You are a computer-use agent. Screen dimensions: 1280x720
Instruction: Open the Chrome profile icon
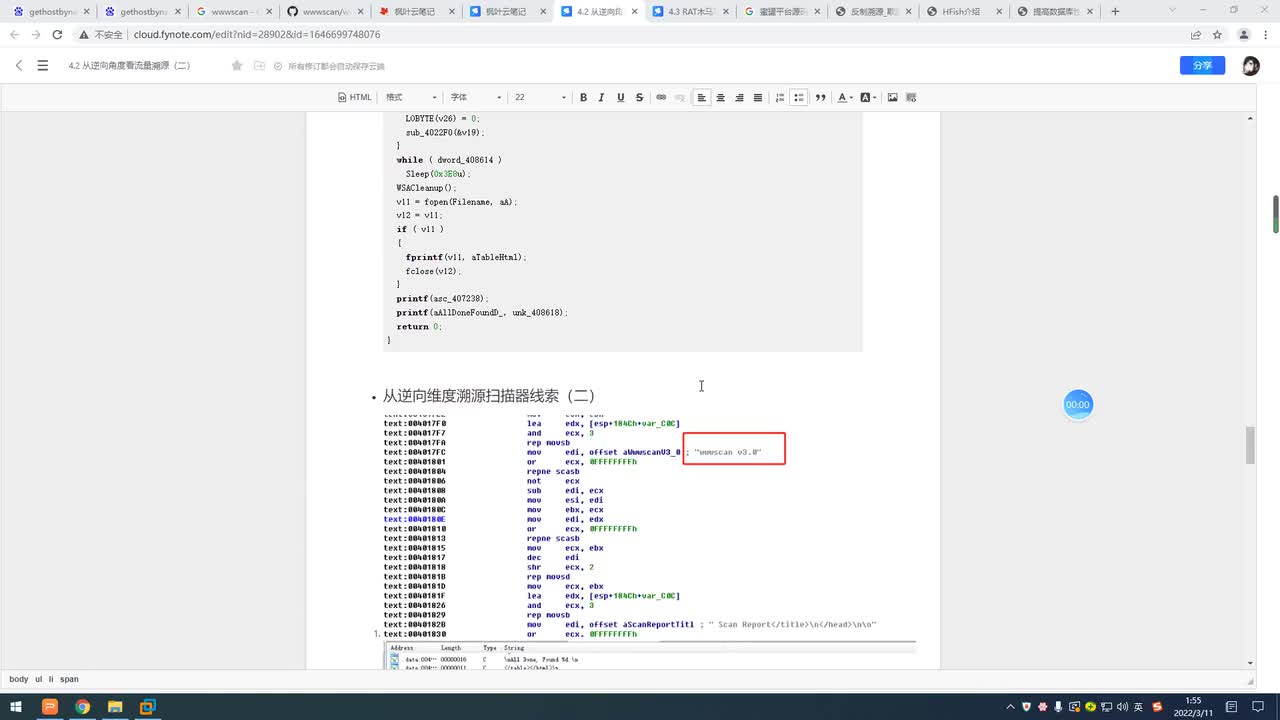pos(1244,34)
